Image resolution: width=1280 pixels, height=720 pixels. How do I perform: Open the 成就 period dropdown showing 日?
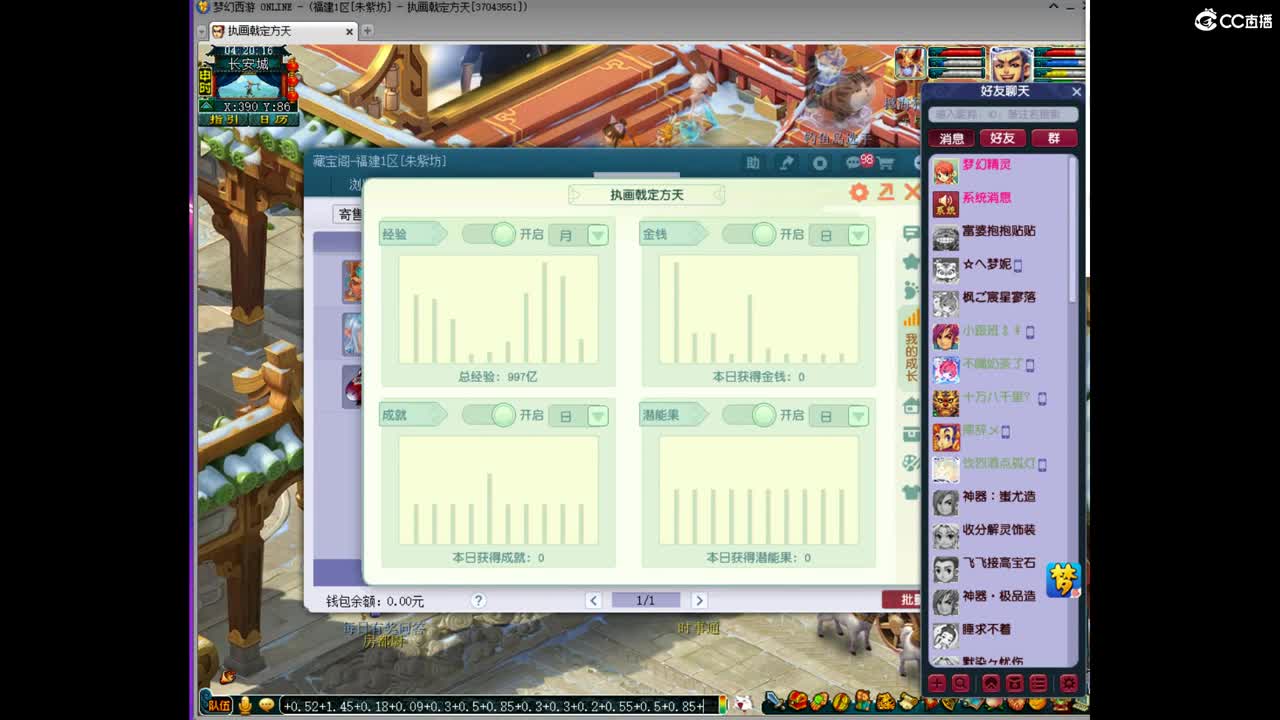tap(578, 416)
